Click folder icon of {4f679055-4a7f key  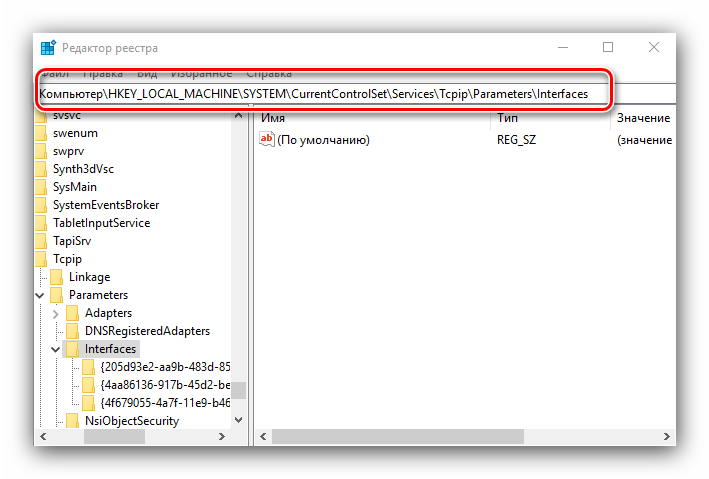[x=88, y=403]
